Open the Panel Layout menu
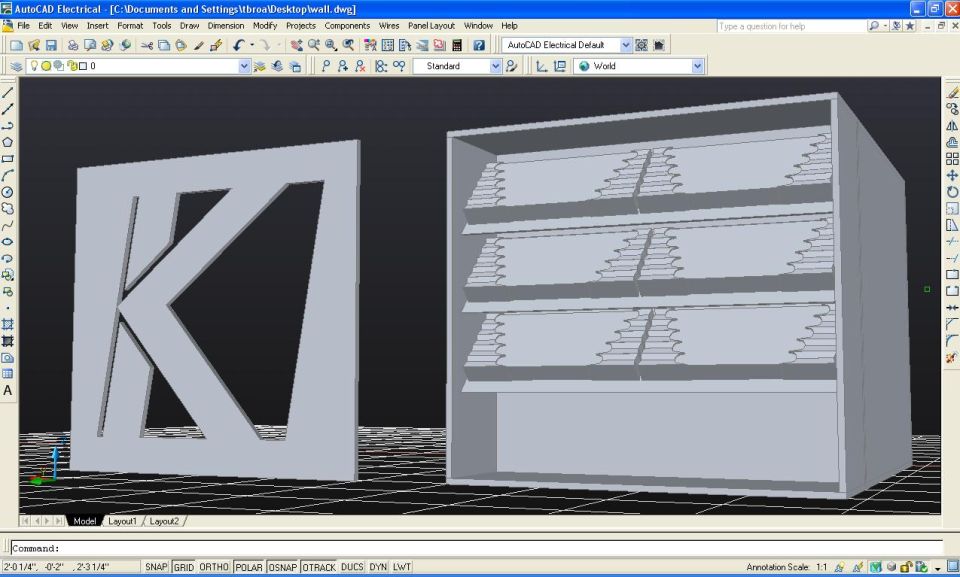This screenshot has width=960, height=577. (x=431, y=26)
